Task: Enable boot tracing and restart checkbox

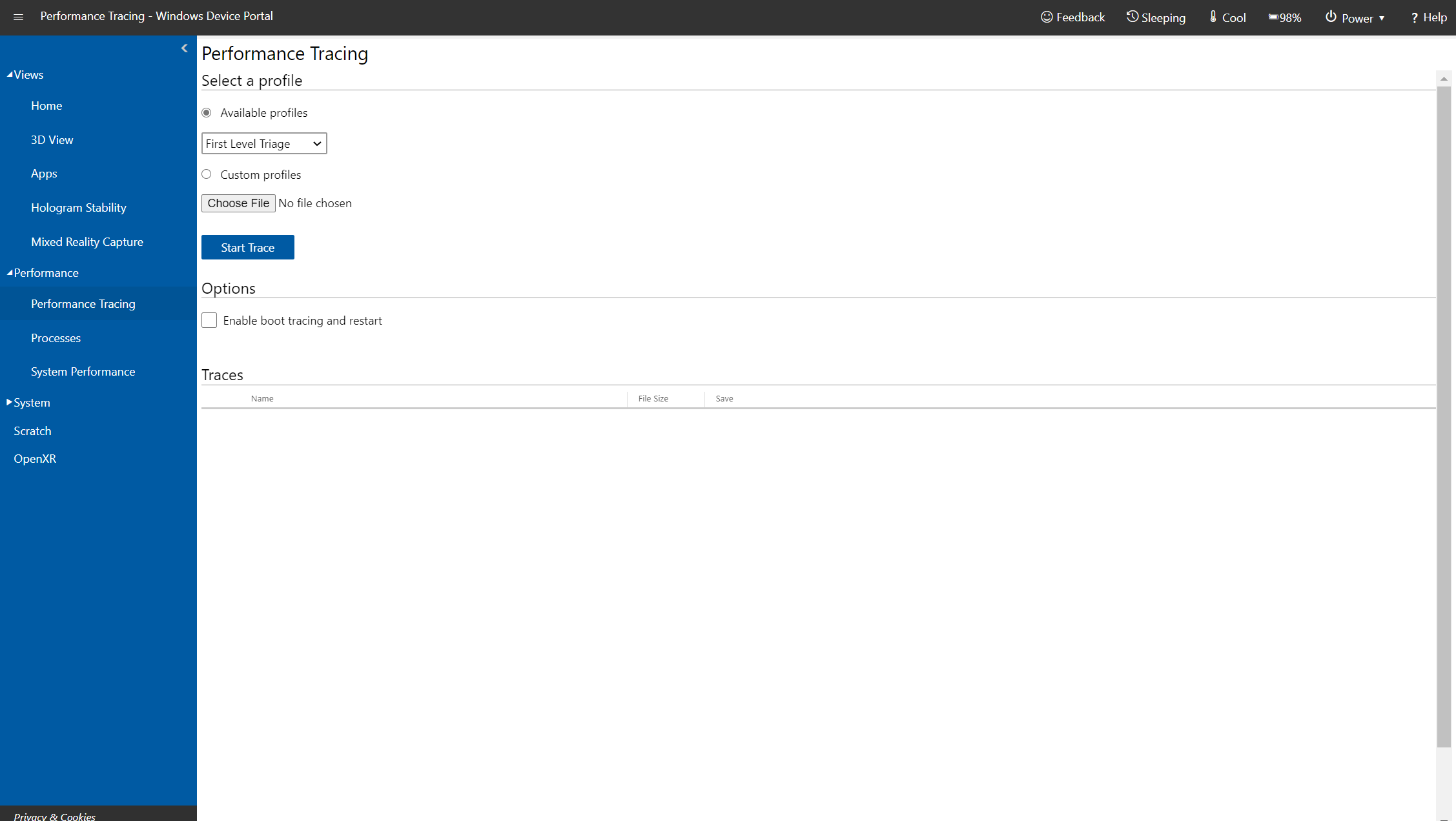Action: coord(209,320)
